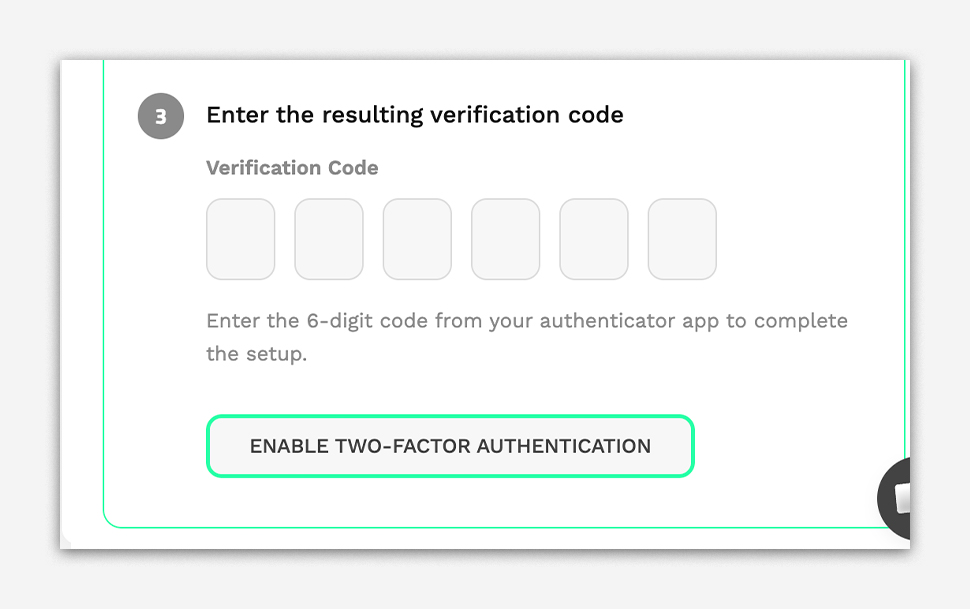Click the word 'AUTHENTICATION' on the green button

564,446
